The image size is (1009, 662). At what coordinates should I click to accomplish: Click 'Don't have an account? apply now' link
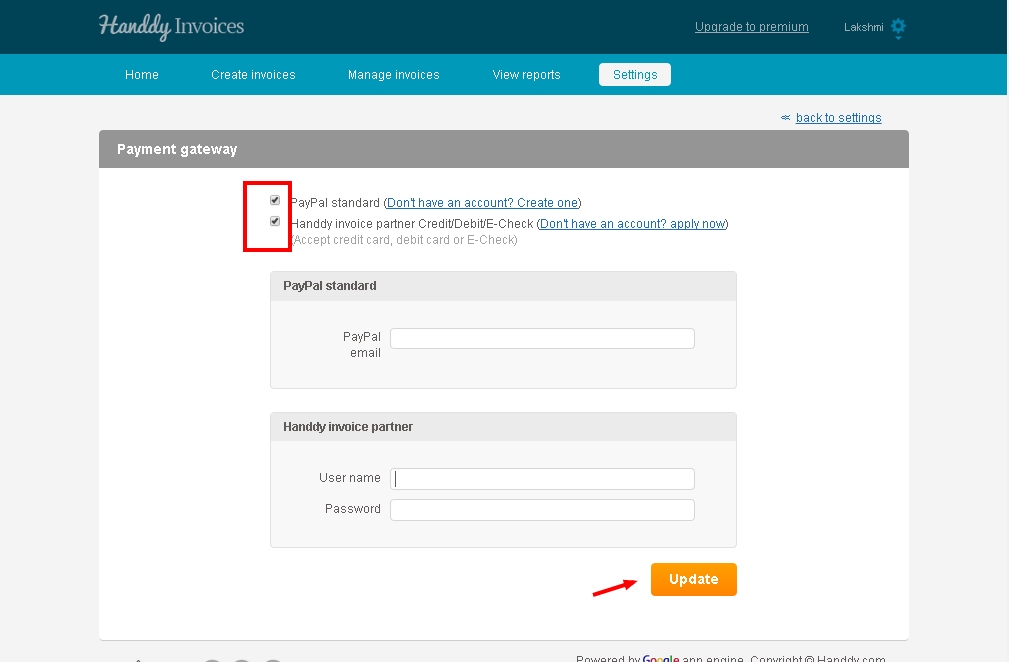point(633,224)
